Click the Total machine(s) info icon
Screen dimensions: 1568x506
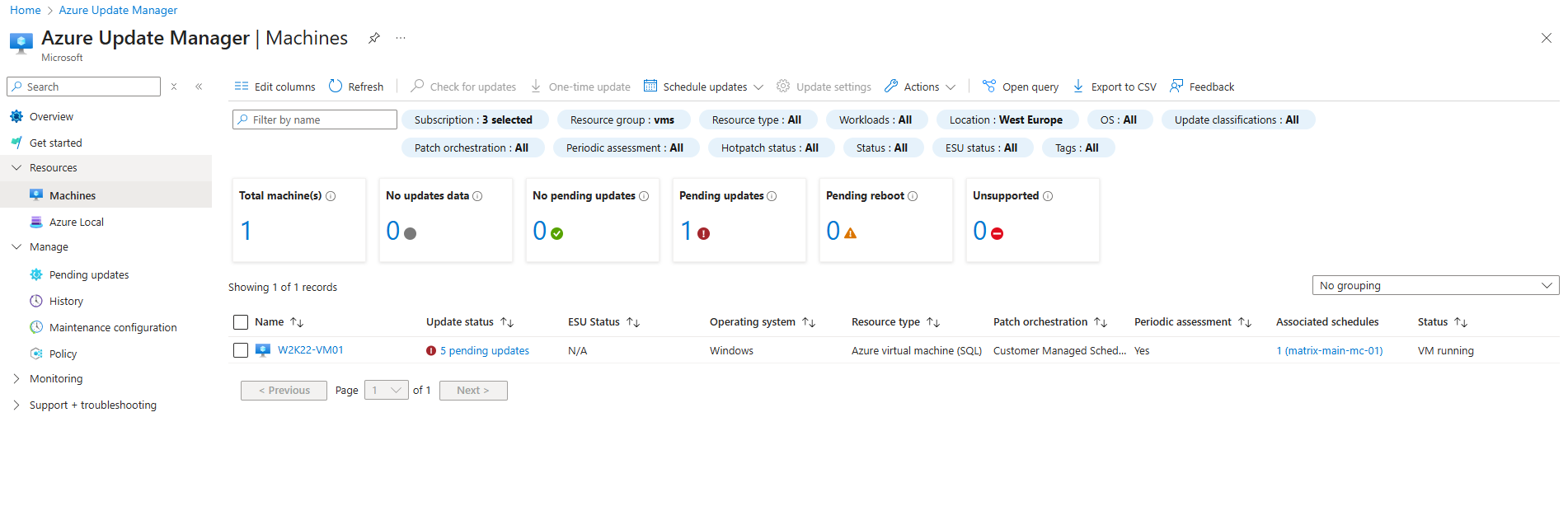tap(331, 196)
